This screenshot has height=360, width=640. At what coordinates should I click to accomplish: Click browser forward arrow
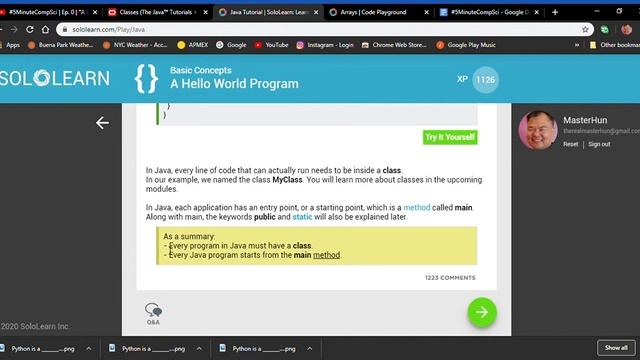click(14, 29)
